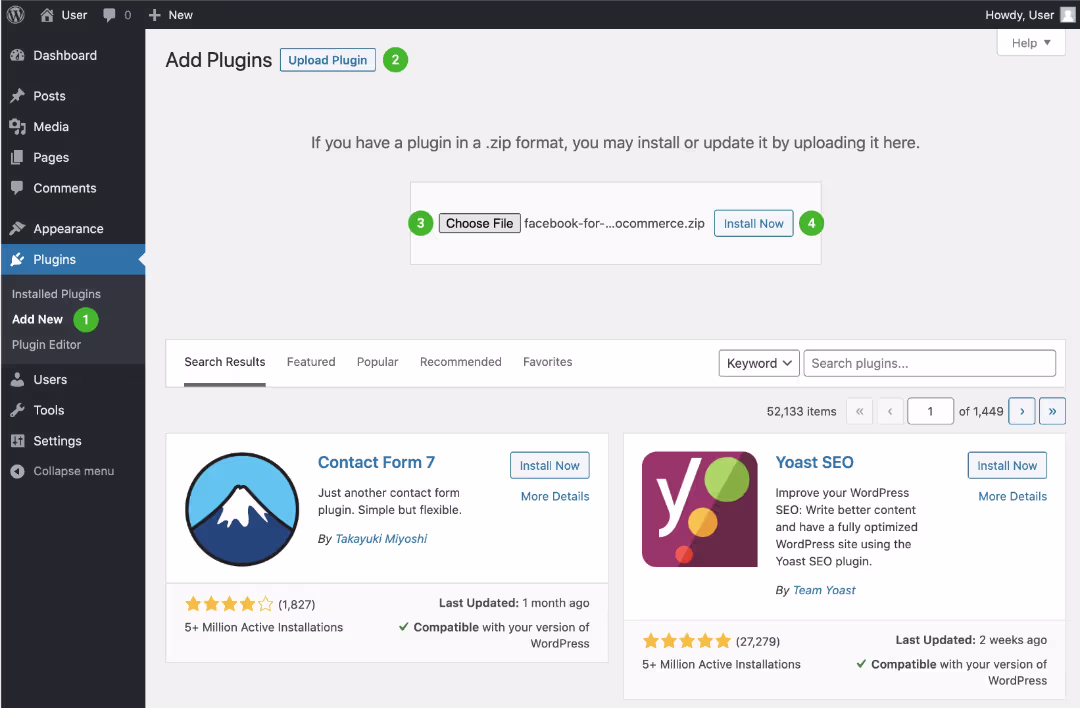This screenshot has width=1080, height=708.
Task: Open the comments bubble icon in the admin bar
Action: coord(109,15)
